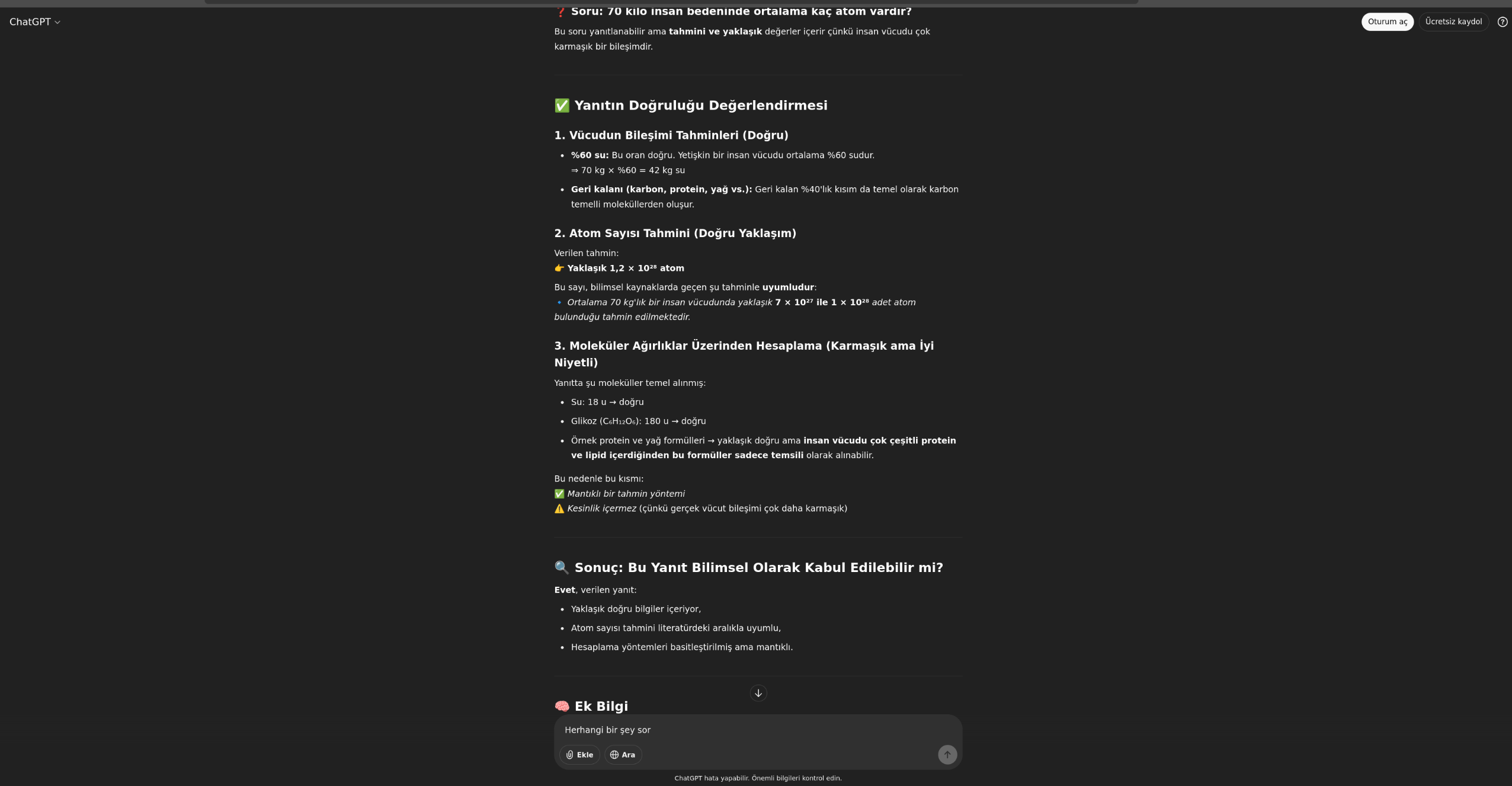Click the scroll-to-bottom arrow button
This screenshot has width=1512, height=786.
pyautogui.click(x=758, y=693)
